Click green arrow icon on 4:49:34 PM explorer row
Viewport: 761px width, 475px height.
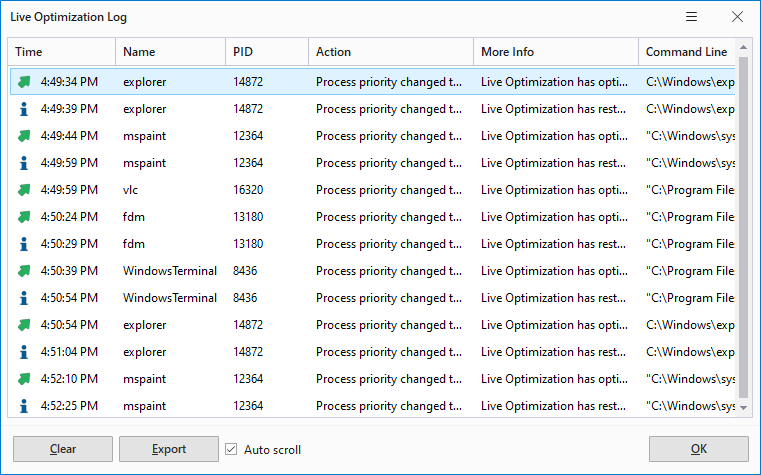pyautogui.click(x=25, y=81)
